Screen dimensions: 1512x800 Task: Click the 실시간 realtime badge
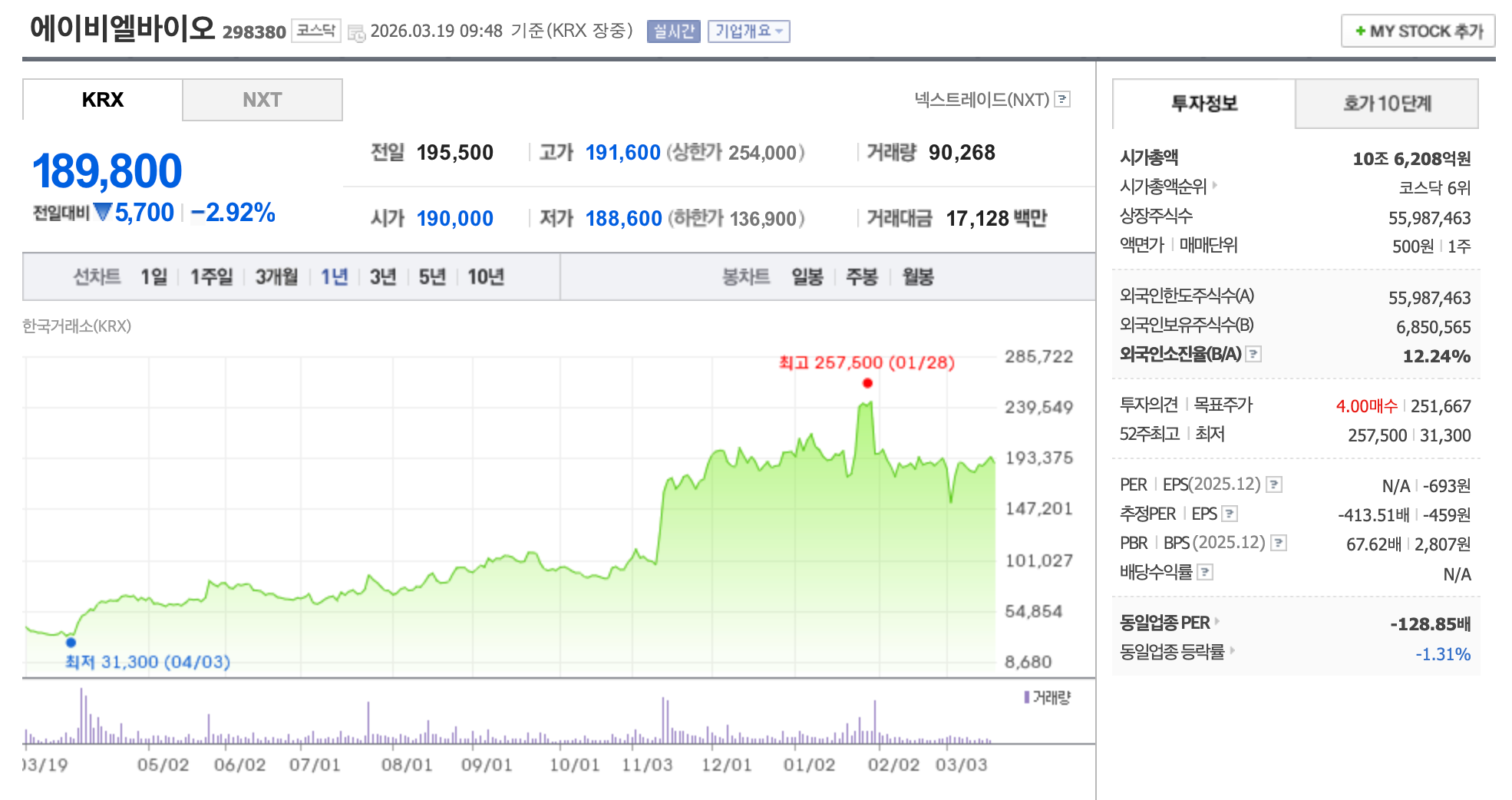click(x=673, y=31)
